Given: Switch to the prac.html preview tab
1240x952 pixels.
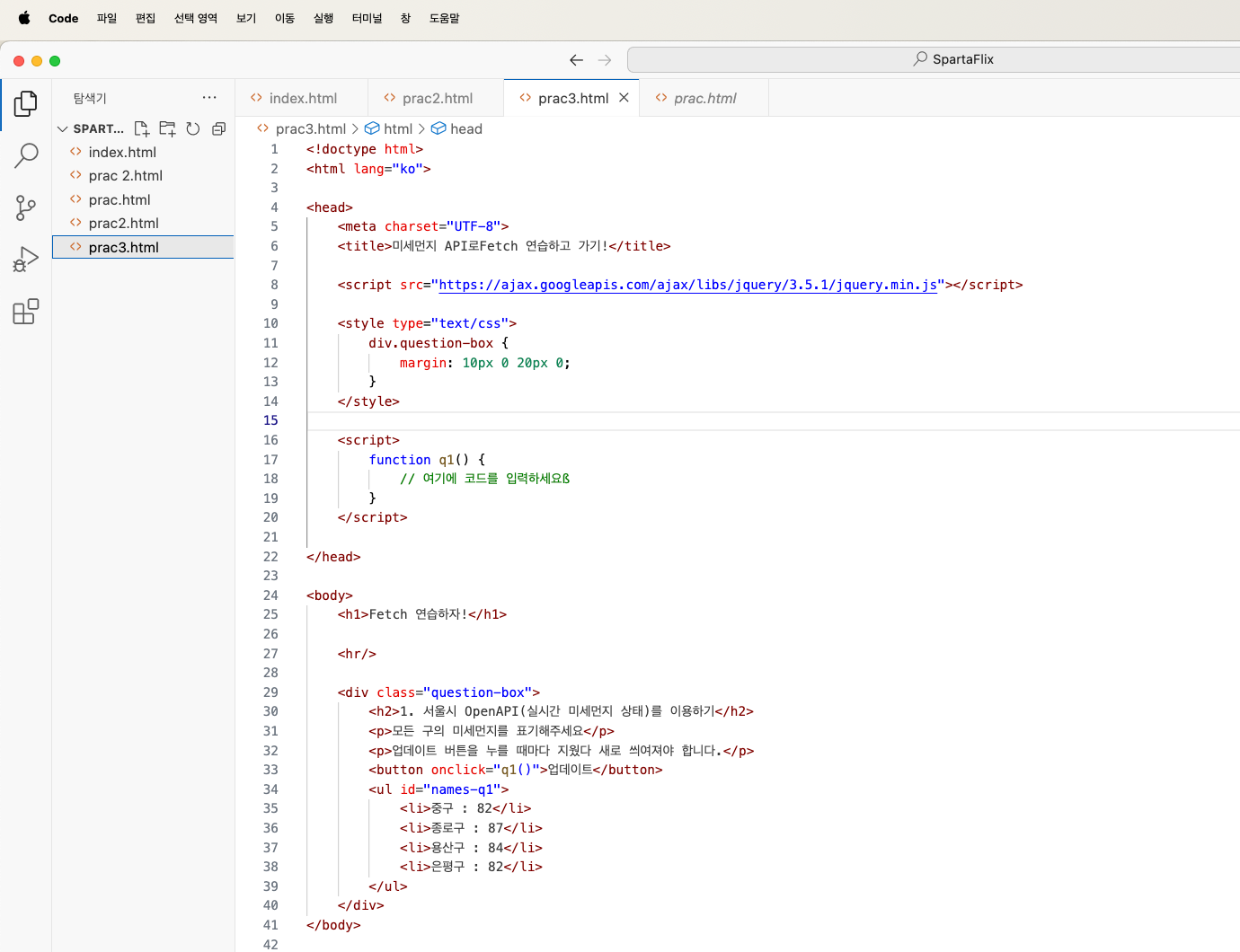Looking at the screenshot, I should pos(704,98).
